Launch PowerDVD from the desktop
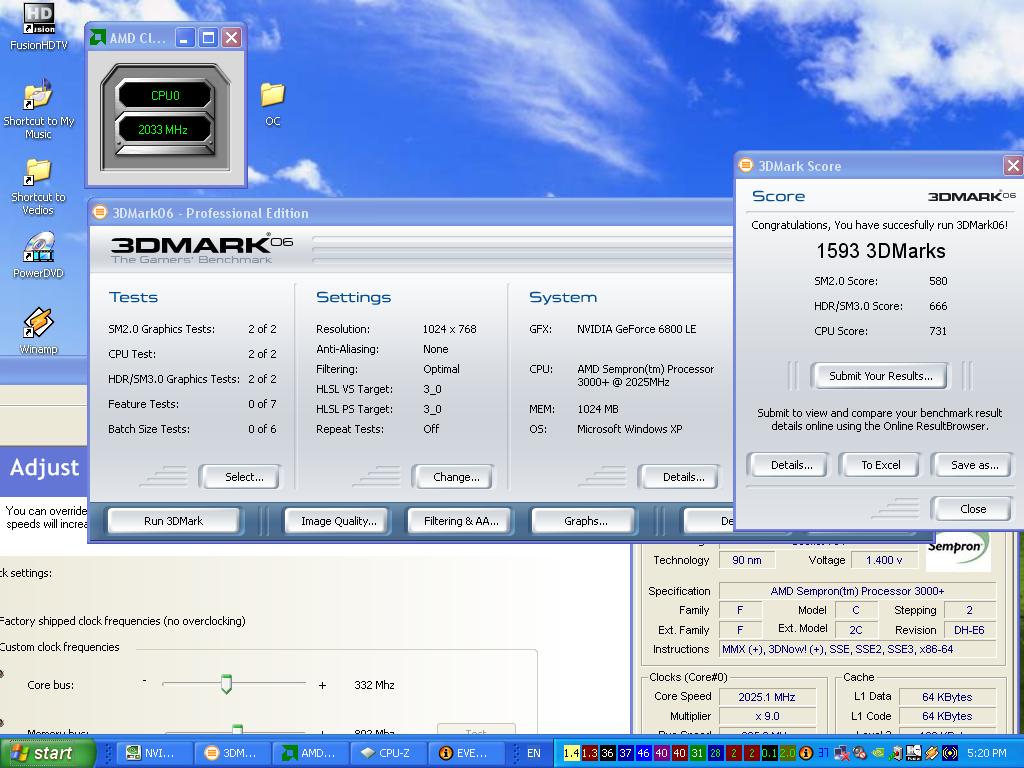The width and height of the screenshot is (1024, 768). coord(38,255)
